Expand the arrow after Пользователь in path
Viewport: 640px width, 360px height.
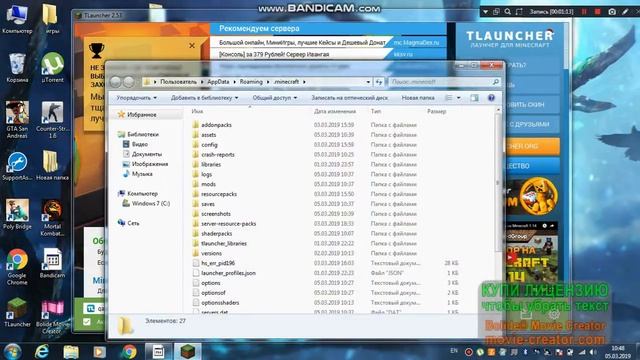click(x=202, y=82)
